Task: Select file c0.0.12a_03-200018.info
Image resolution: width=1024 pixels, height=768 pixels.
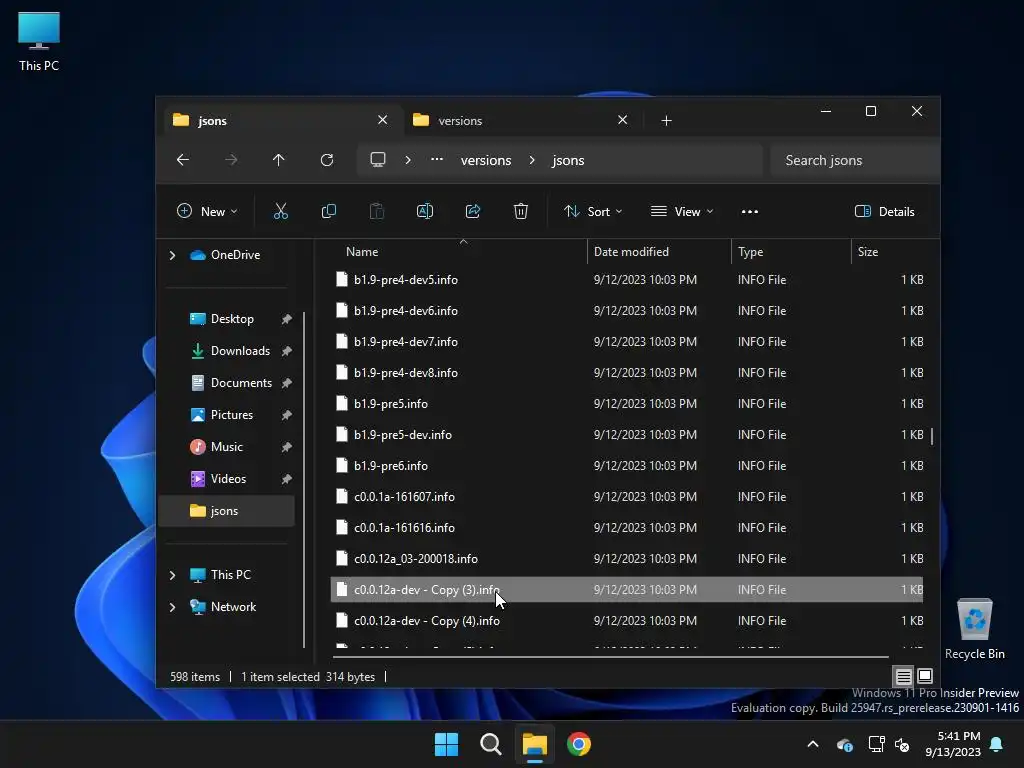Action: point(627,558)
